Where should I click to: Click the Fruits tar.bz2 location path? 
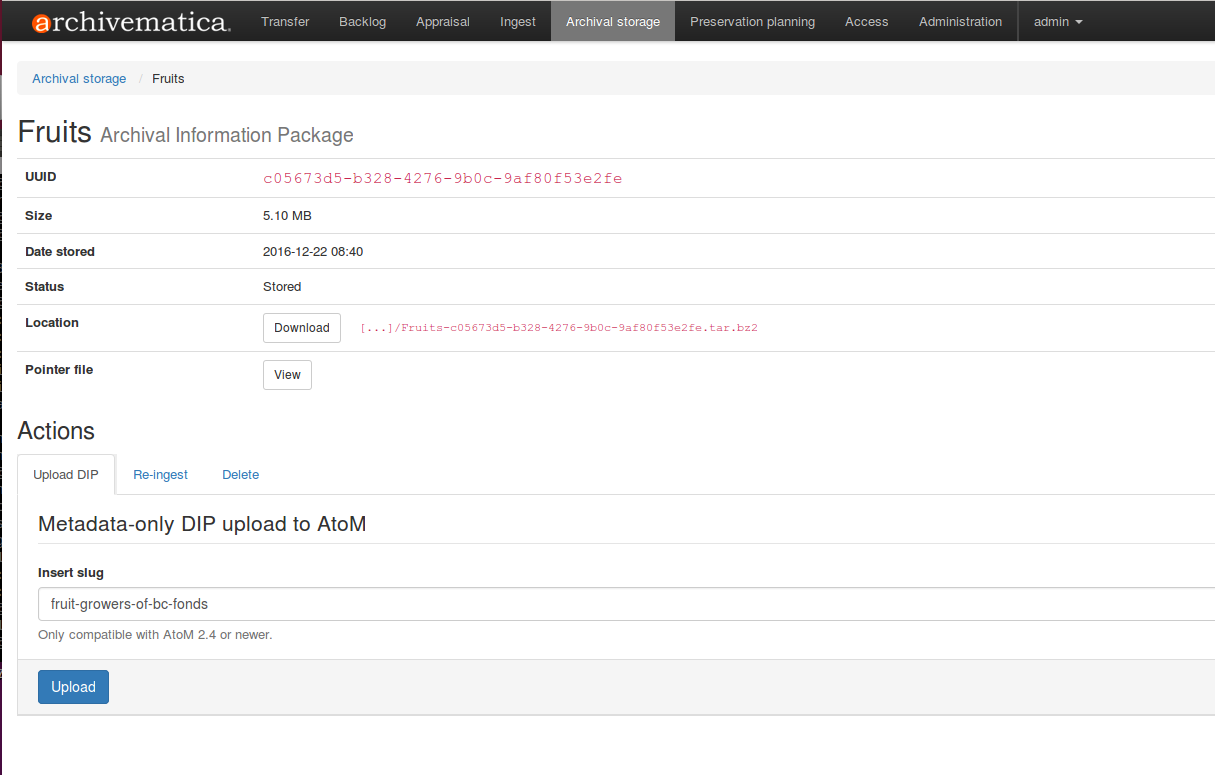coord(558,328)
